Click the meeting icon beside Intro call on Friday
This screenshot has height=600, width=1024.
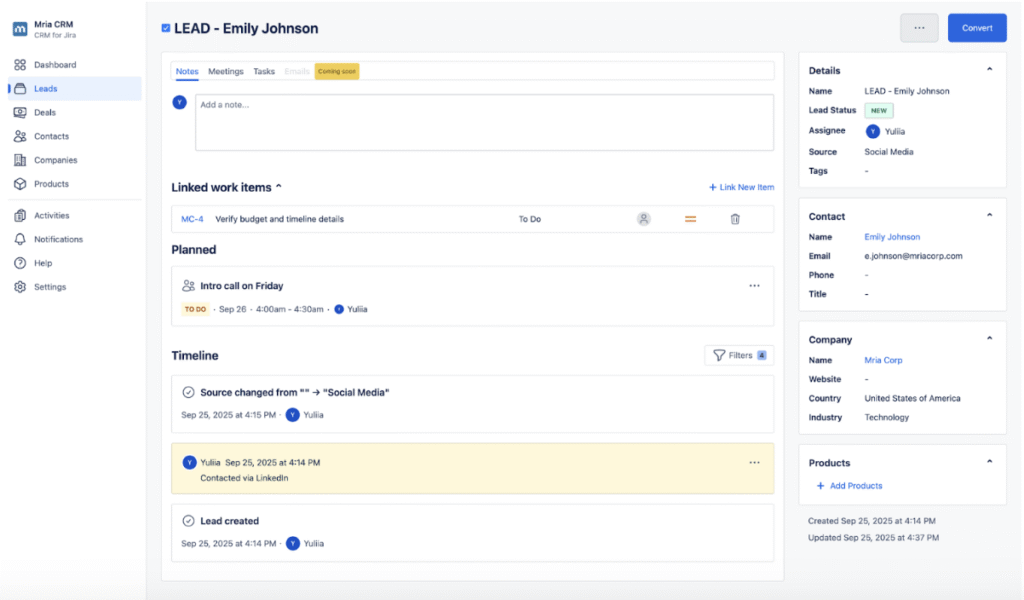[188, 285]
